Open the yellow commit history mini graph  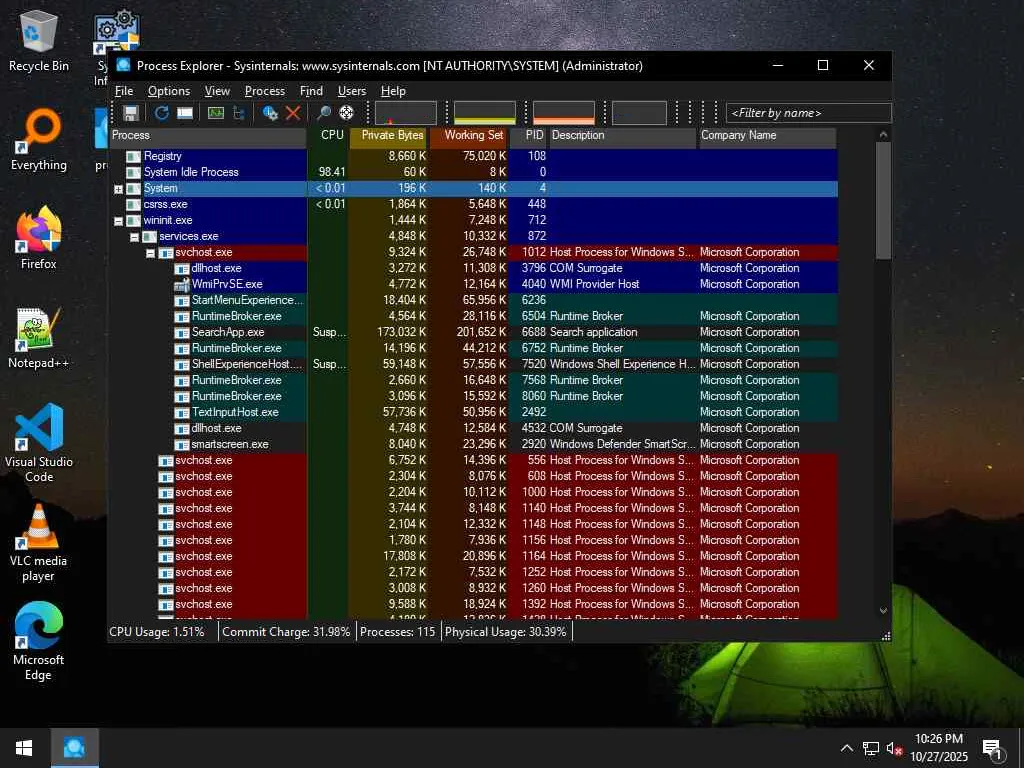485,113
